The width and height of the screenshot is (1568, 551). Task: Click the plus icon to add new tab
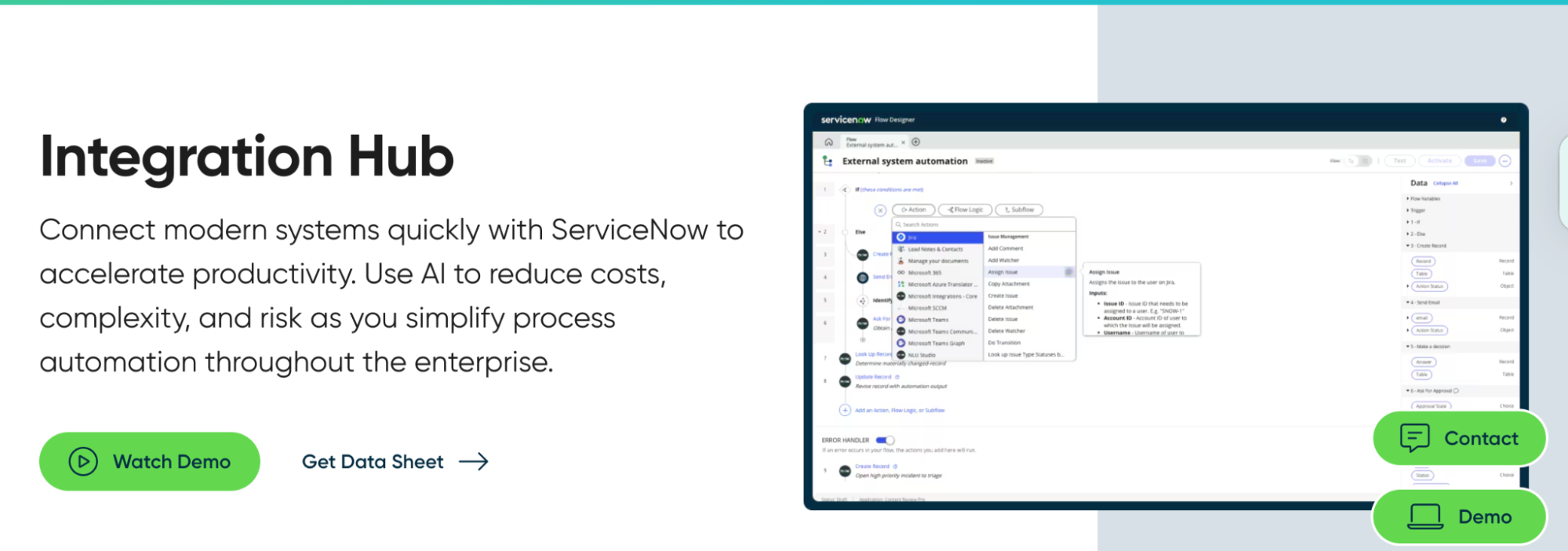915,142
